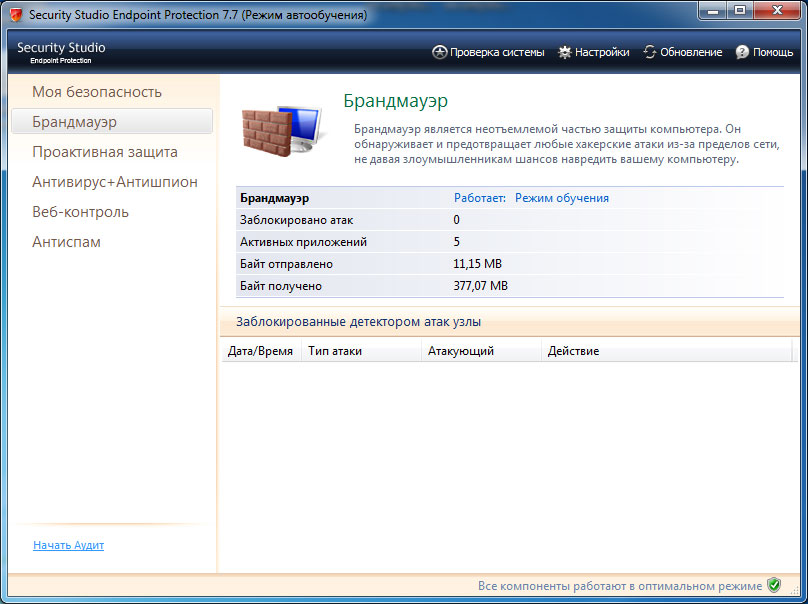Image resolution: width=808 pixels, height=604 pixels.
Task: Open Настройки via the gear icon
Action: point(564,52)
